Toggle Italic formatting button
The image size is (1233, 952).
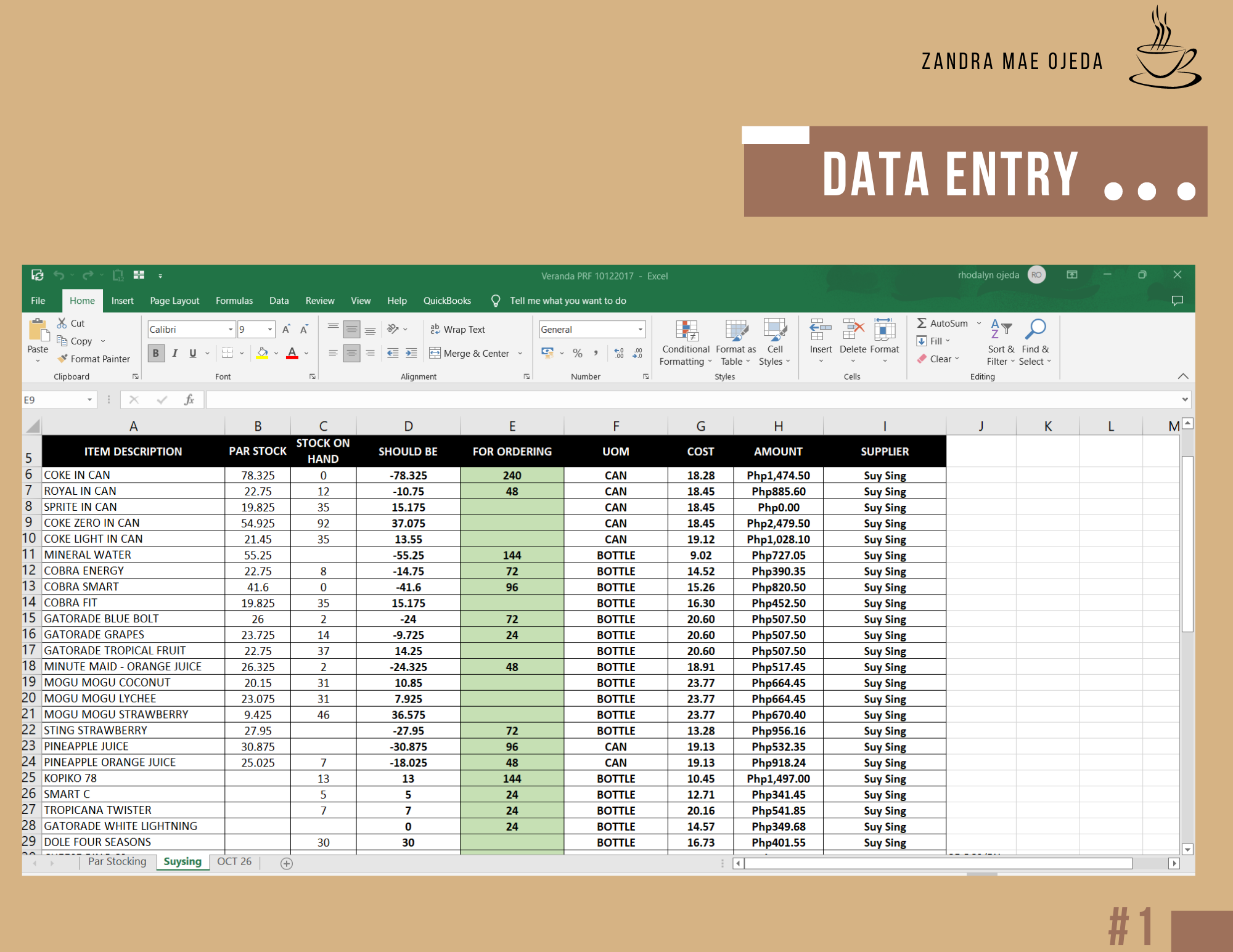175,353
